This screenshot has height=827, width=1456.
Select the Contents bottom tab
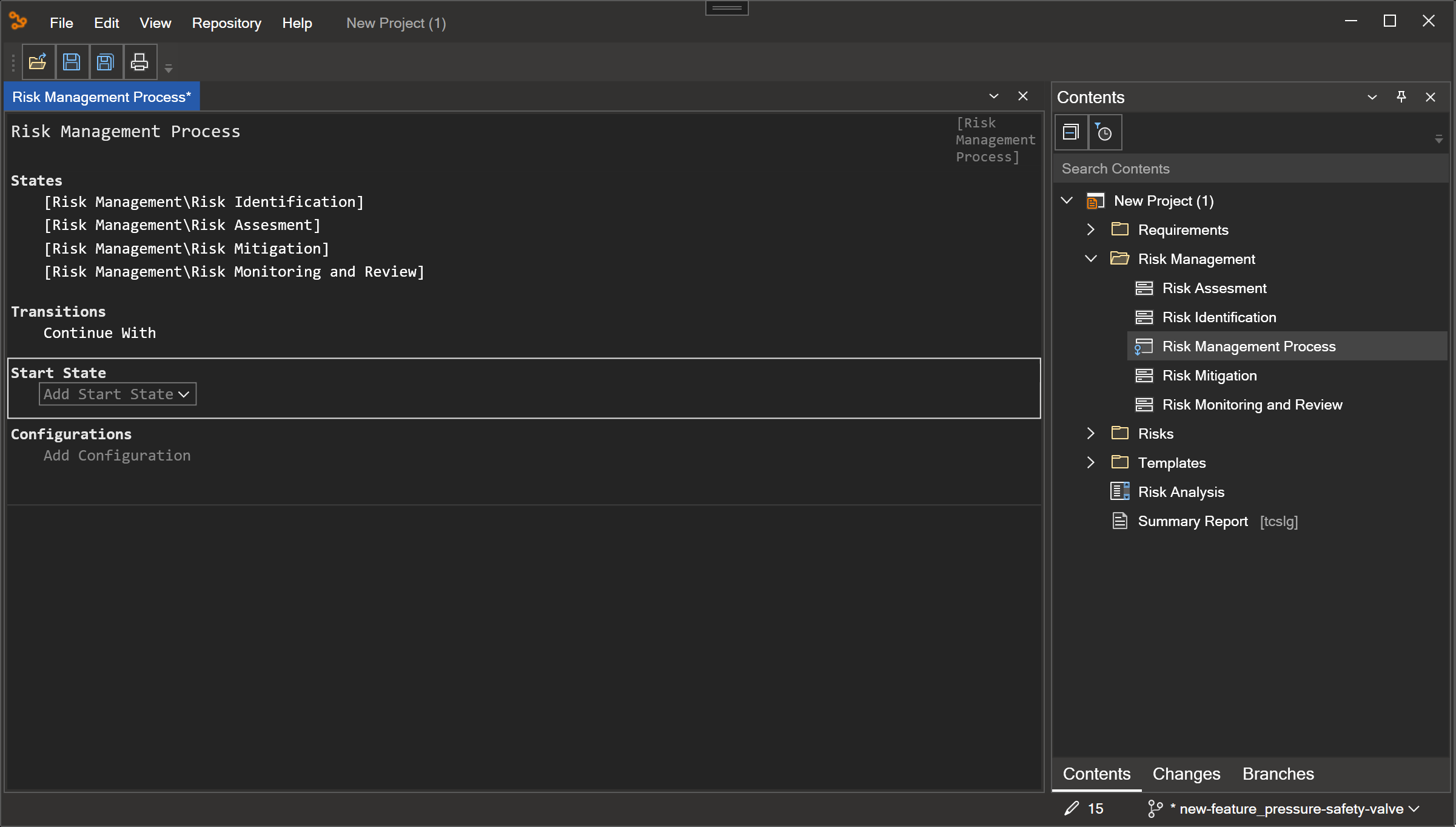pyautogui.click(x=1096, y=774)
